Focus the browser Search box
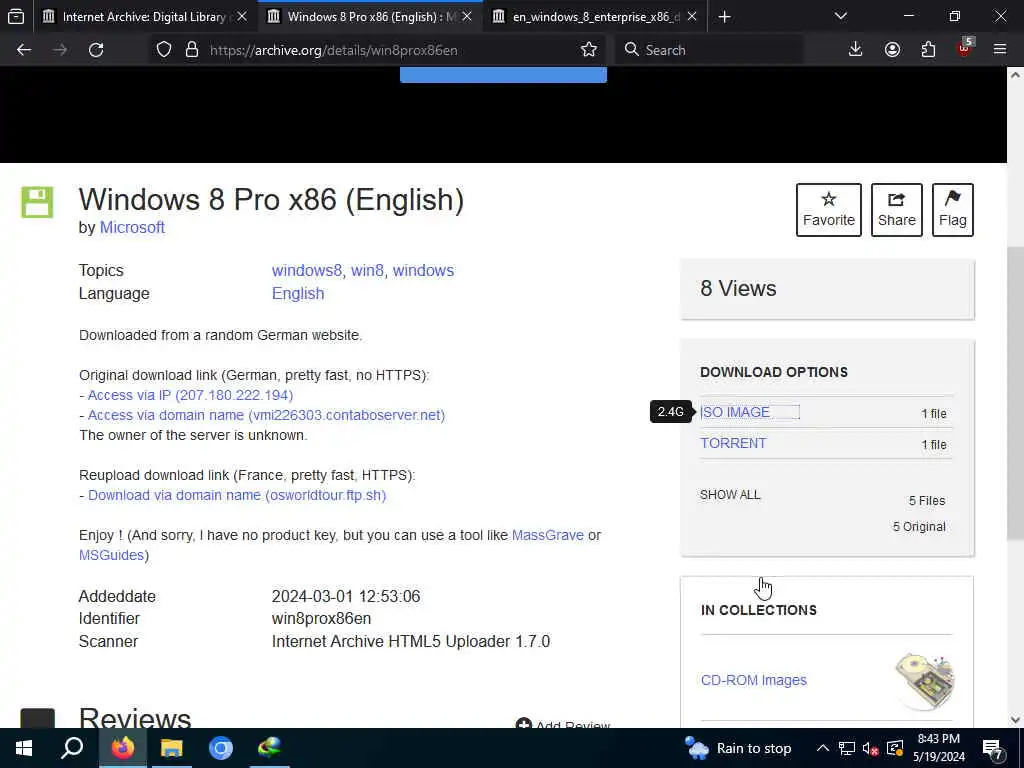Image resolution: width=1024 pixels, height=768 pixels. pyautogui.click(x=709, y=50)
